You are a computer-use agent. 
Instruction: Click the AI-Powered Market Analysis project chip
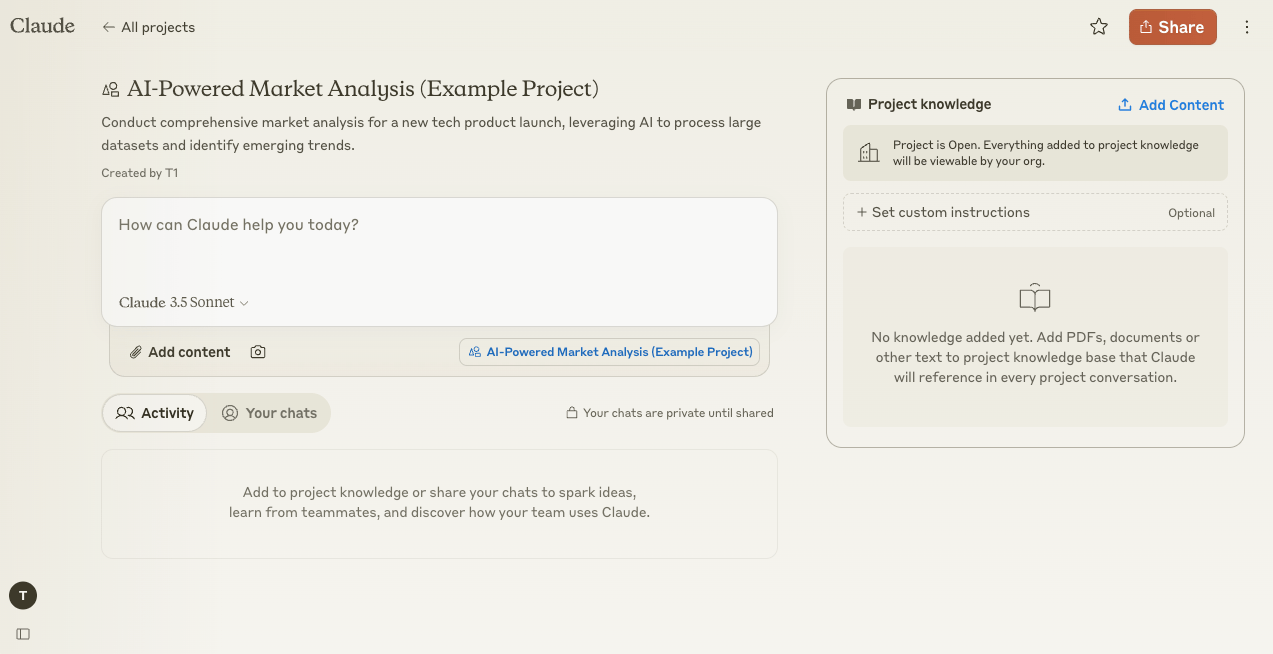pyautogui.click(x=610, y=352)
